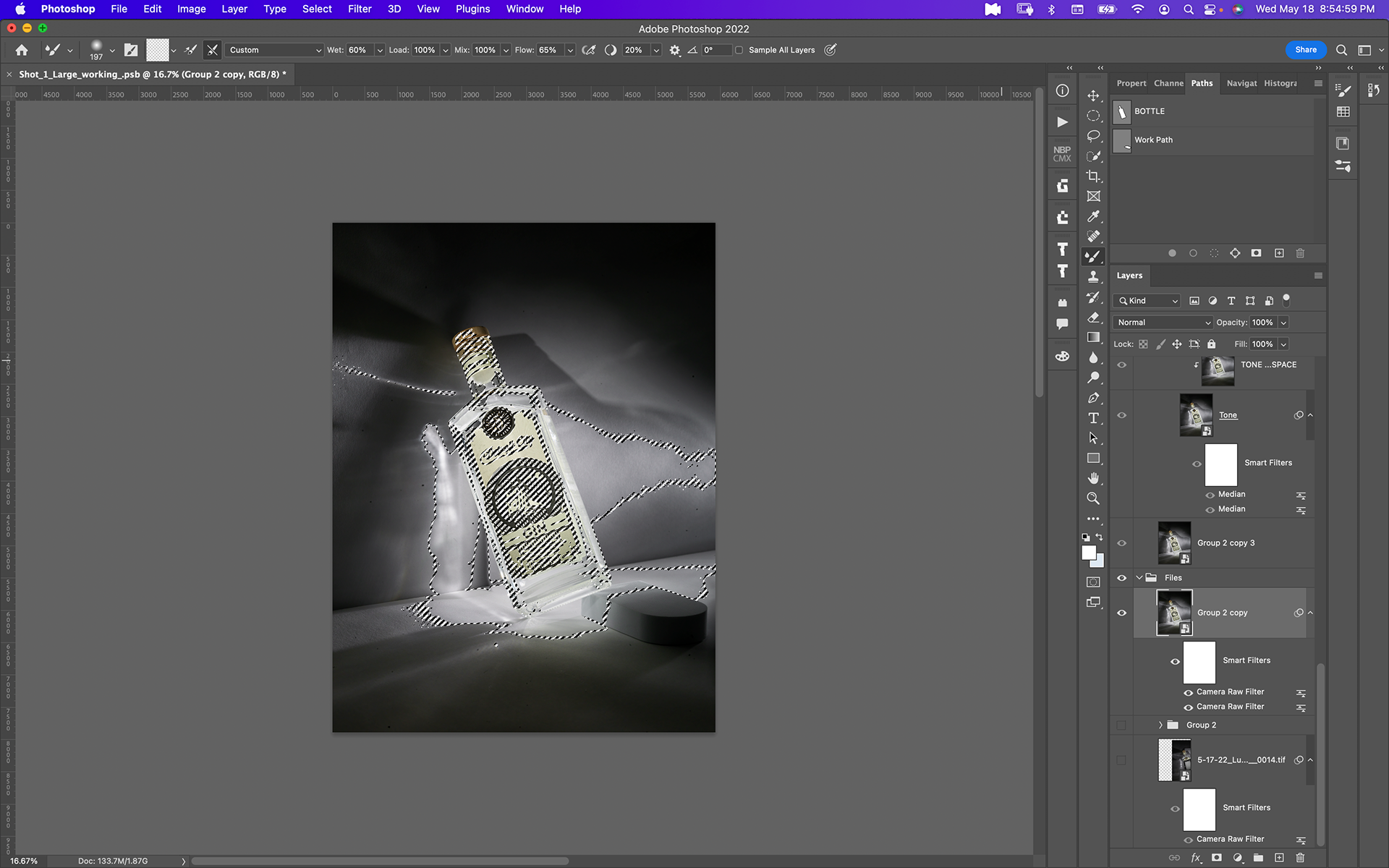Show the hidden Group 2 folder
The width and height of the screenshot is (1389, 868).
[x=1121, y=725]
